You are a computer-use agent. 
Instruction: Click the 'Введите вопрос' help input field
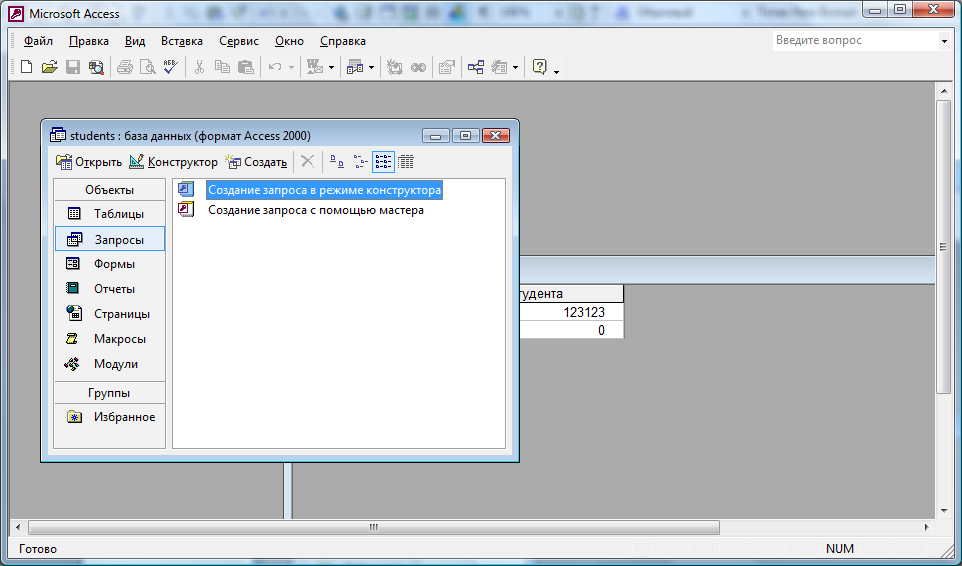[x=855, y=40]
